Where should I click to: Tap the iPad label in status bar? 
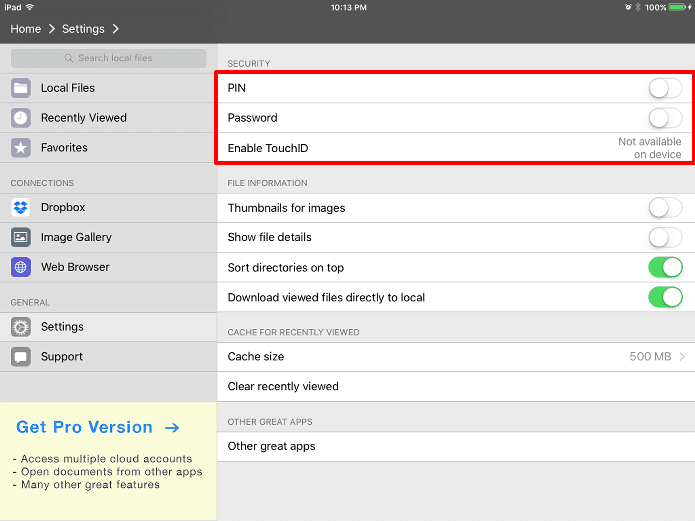[13, 7]
